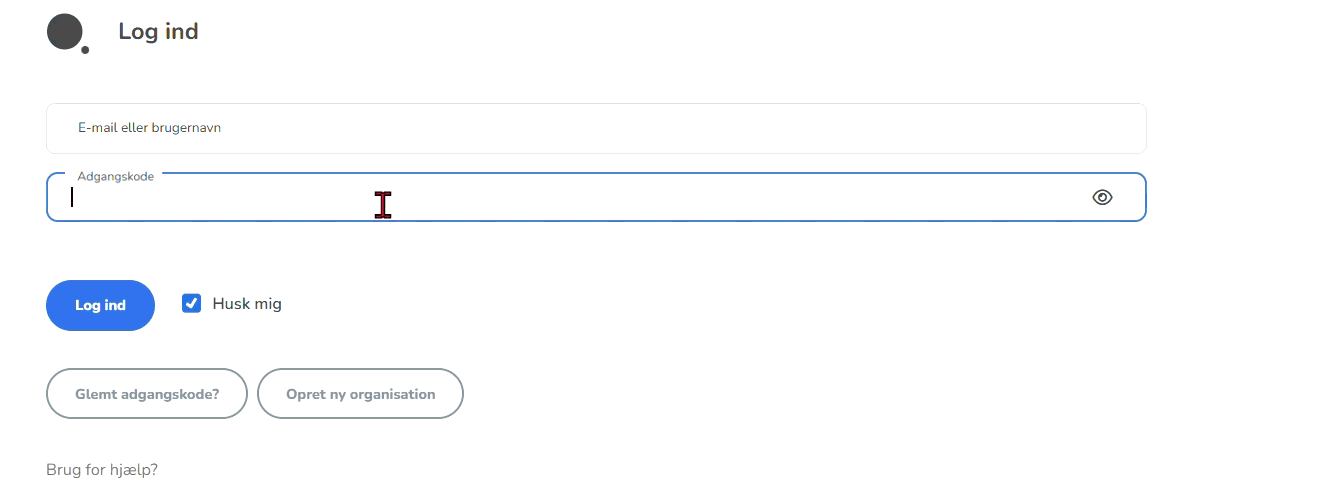Screen dimensions: 1338x490
Task: Disable the remember me checkbox
Action: pyautogui.click(x=192, y=303)
